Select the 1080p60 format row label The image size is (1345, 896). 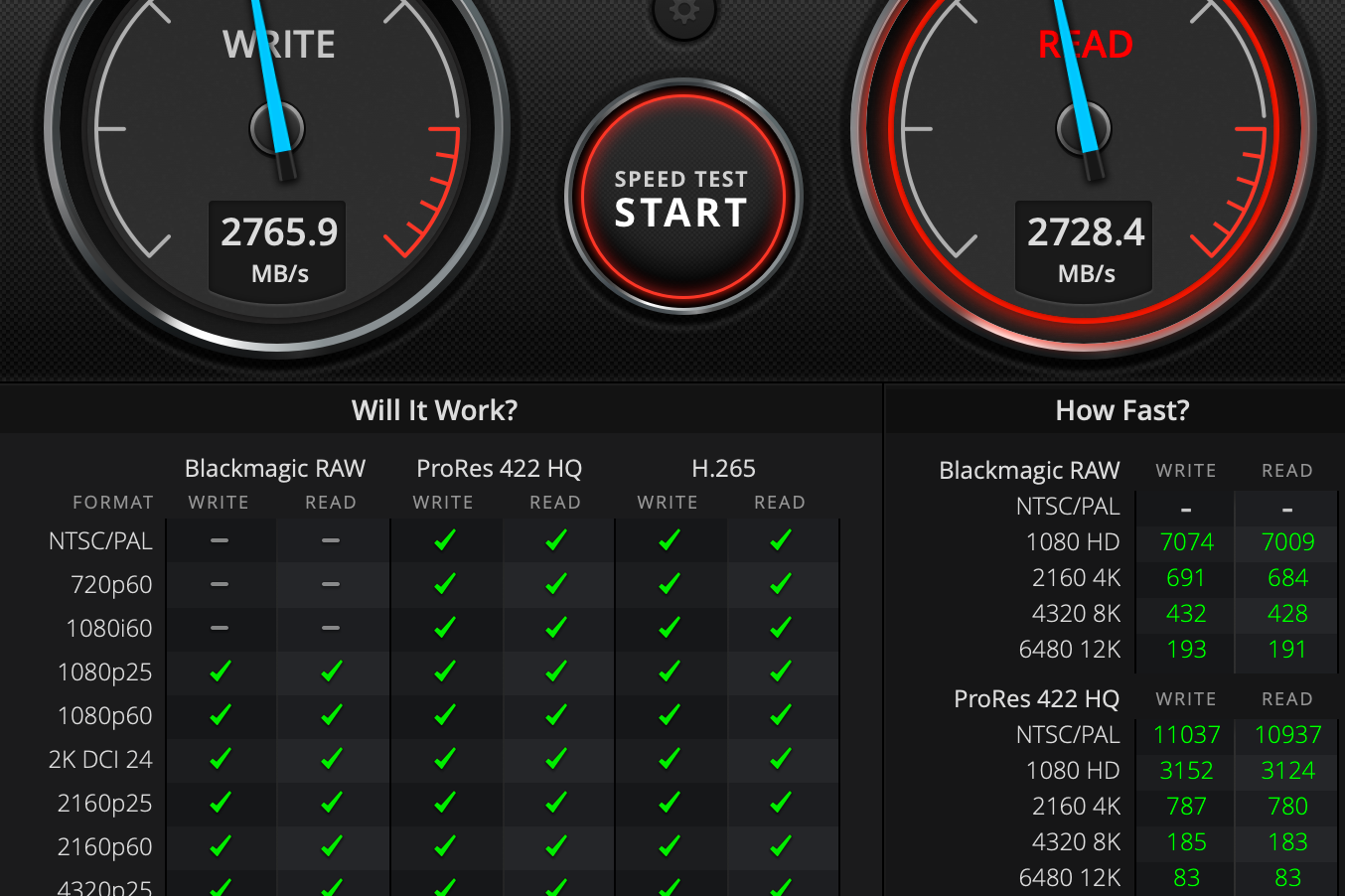[105, 715]
